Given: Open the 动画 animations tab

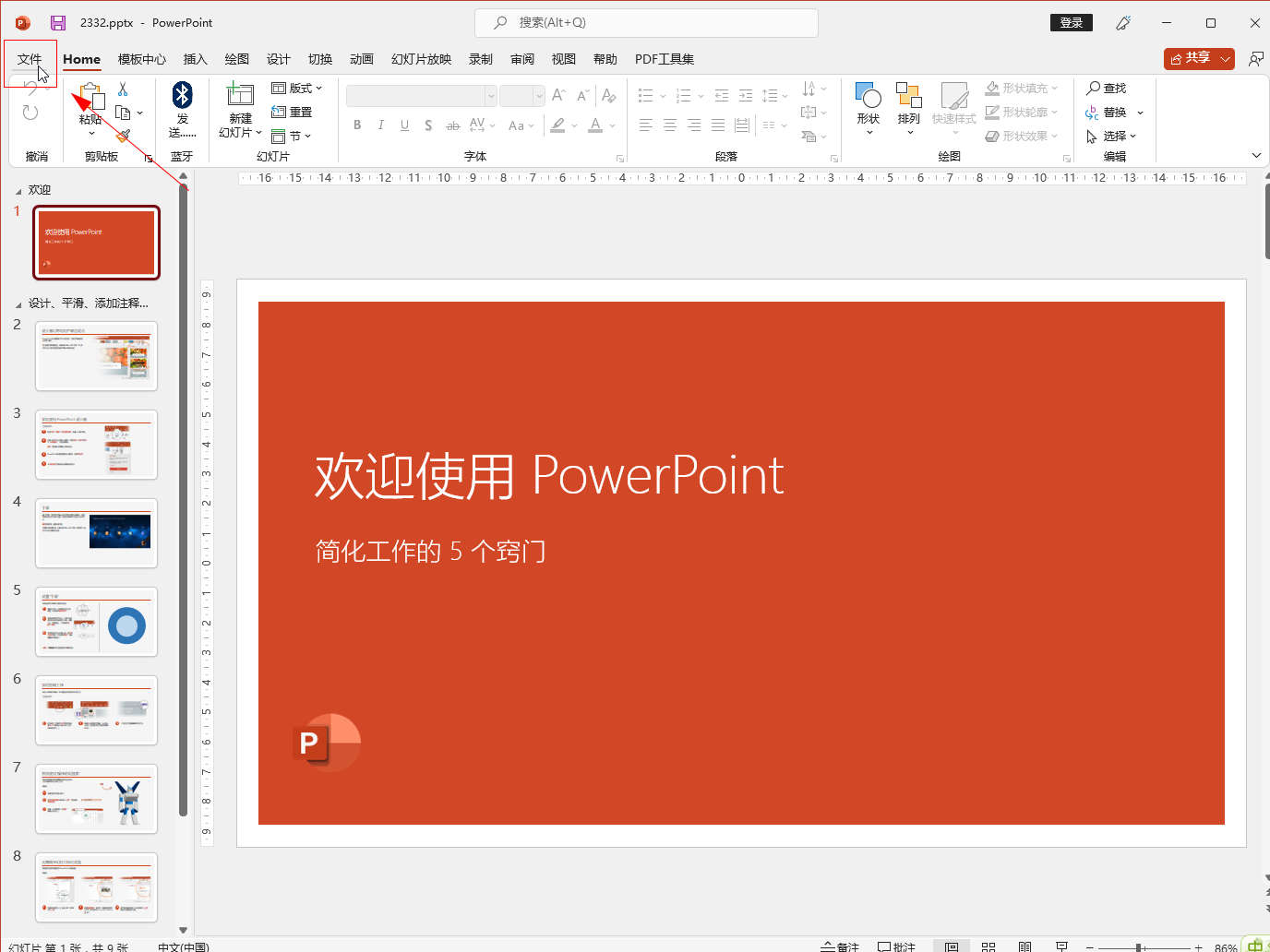Looking at the screenshot, I should pyautogui.click(x=361, y=59).
